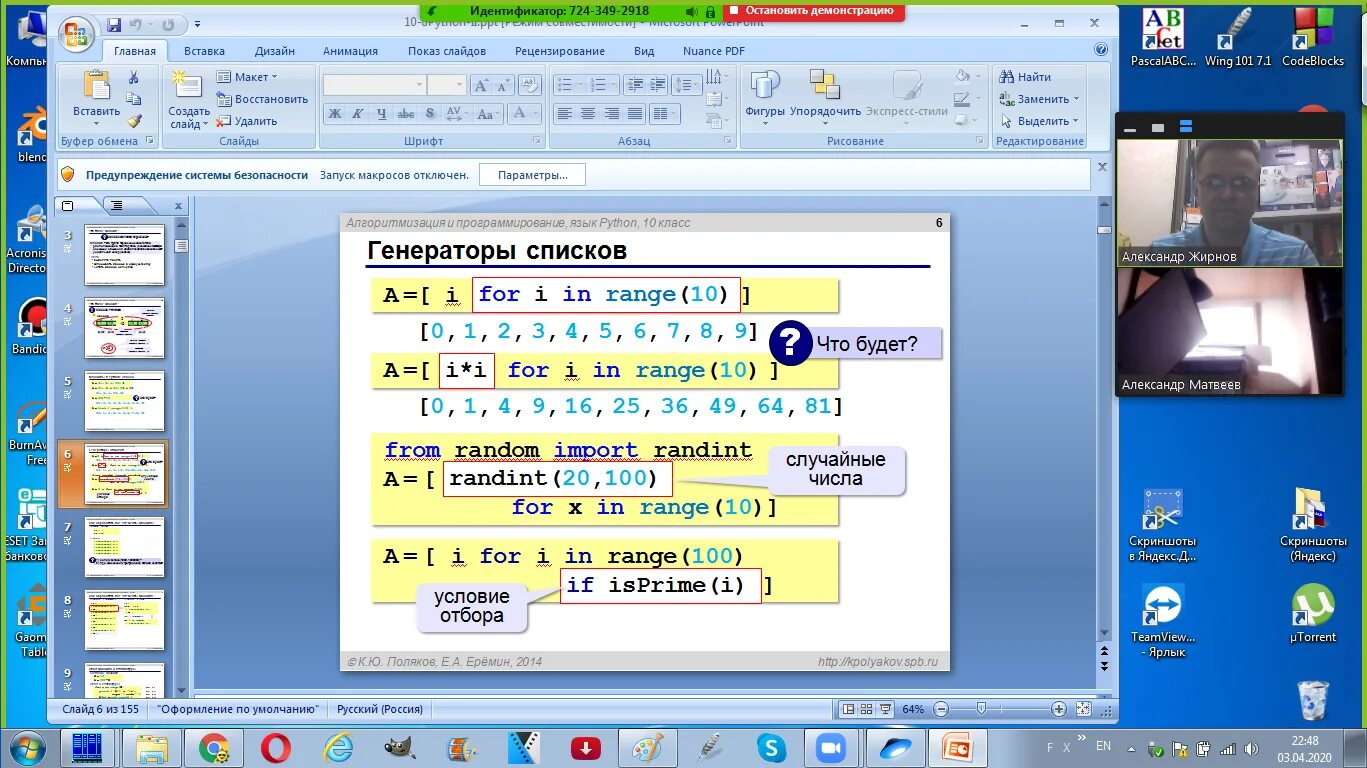Align text left in Абзац group
The height and width of the screenshot is (768, 1367).
(565, 114)
